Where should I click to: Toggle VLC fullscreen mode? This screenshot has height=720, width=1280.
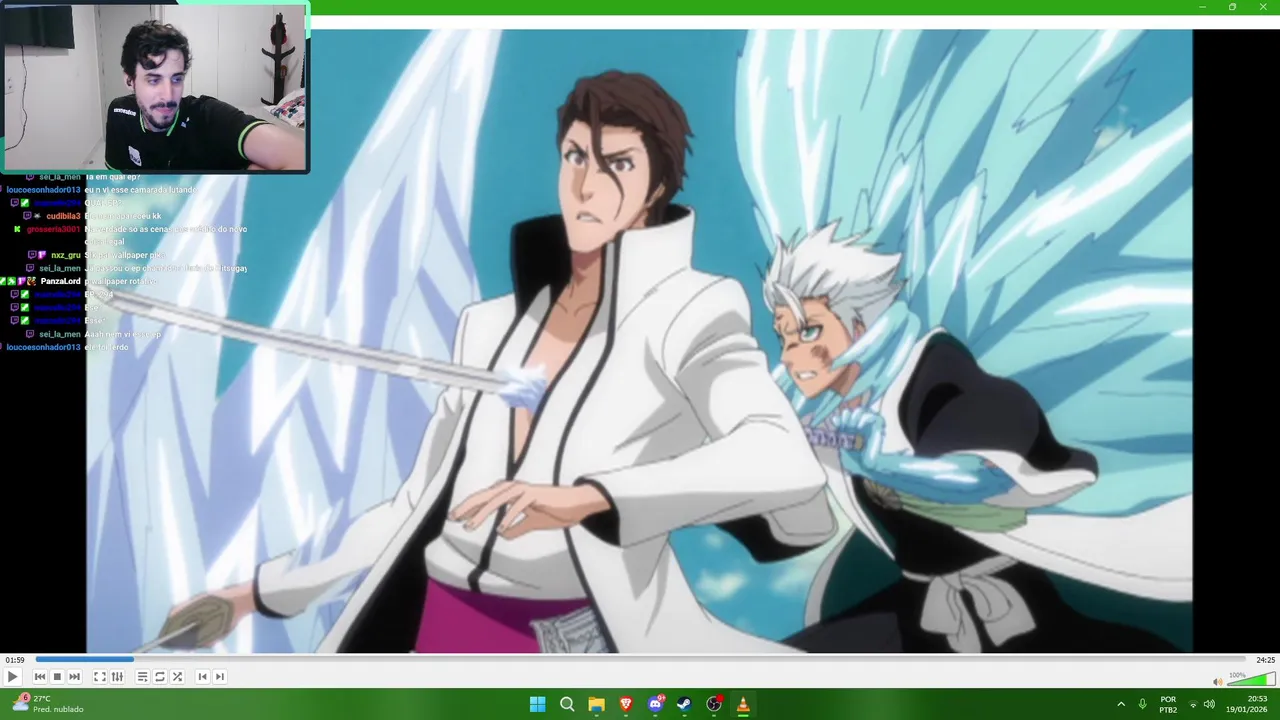click(100, 677)
